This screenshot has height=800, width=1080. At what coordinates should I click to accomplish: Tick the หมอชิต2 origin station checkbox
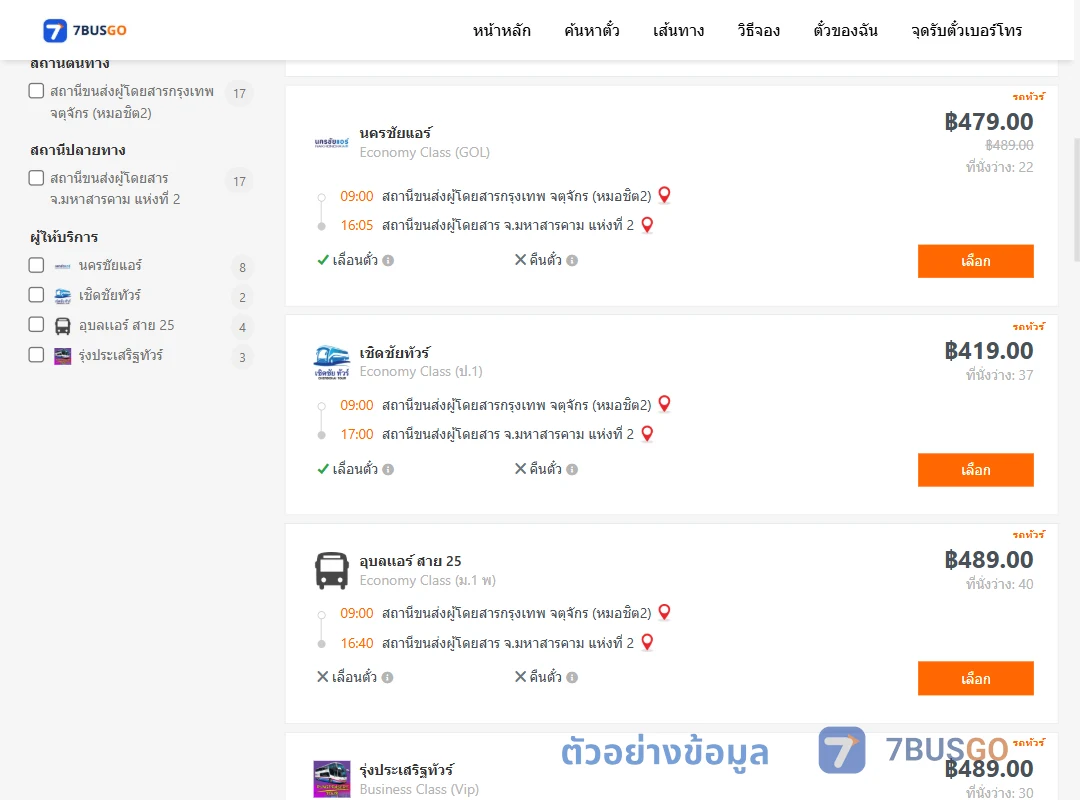(x=37, y=91)
